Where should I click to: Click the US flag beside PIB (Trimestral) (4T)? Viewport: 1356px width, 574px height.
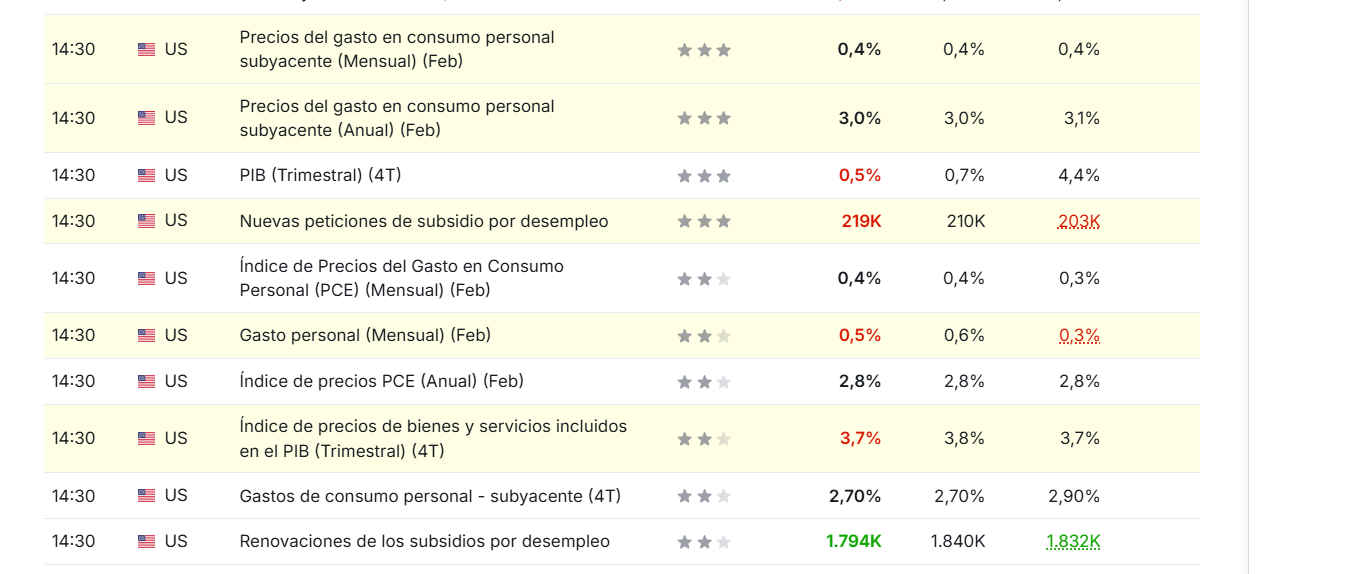point(146,176)
